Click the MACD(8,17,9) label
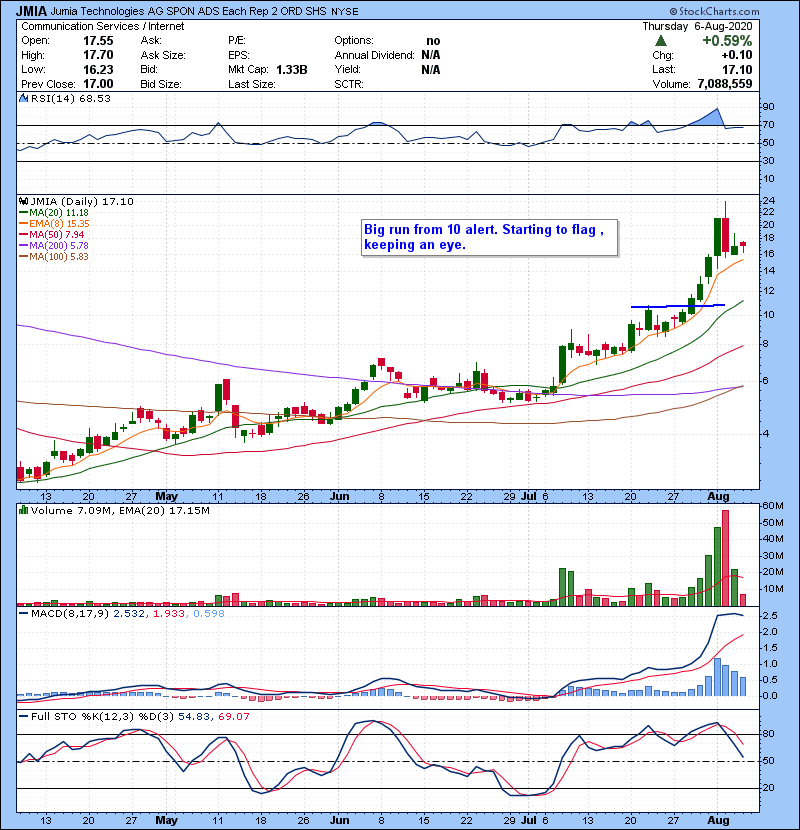Viewport: 800px width, 830px height. tap(70, 614)
